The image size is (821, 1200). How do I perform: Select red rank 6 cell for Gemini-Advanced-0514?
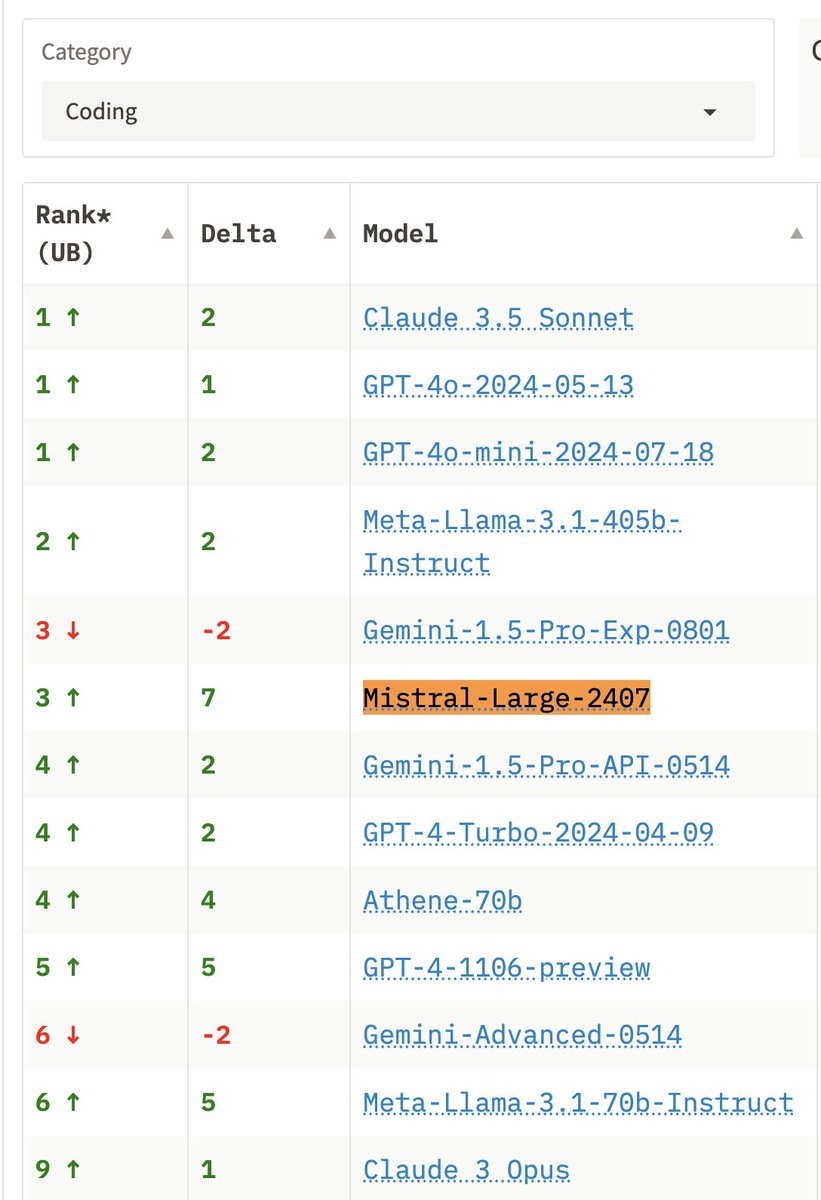(105, 1035)
